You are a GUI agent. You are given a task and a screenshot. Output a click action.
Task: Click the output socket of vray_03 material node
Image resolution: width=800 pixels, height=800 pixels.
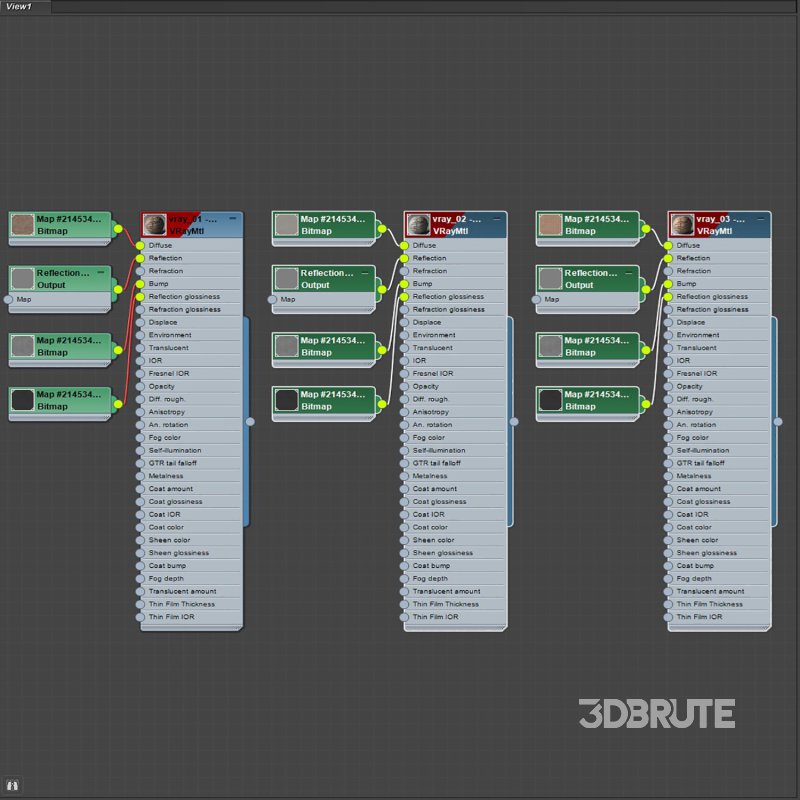pos(778,421)
